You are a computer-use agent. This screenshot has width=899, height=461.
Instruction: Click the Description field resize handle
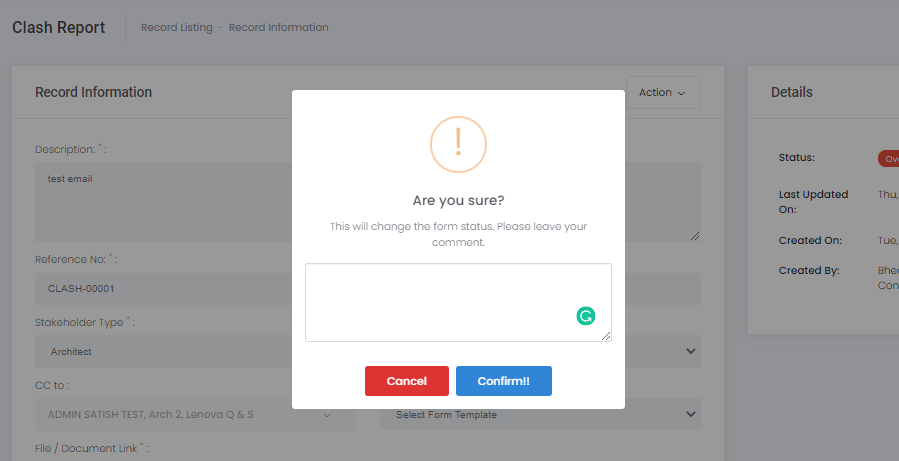(x=695, y=236)
